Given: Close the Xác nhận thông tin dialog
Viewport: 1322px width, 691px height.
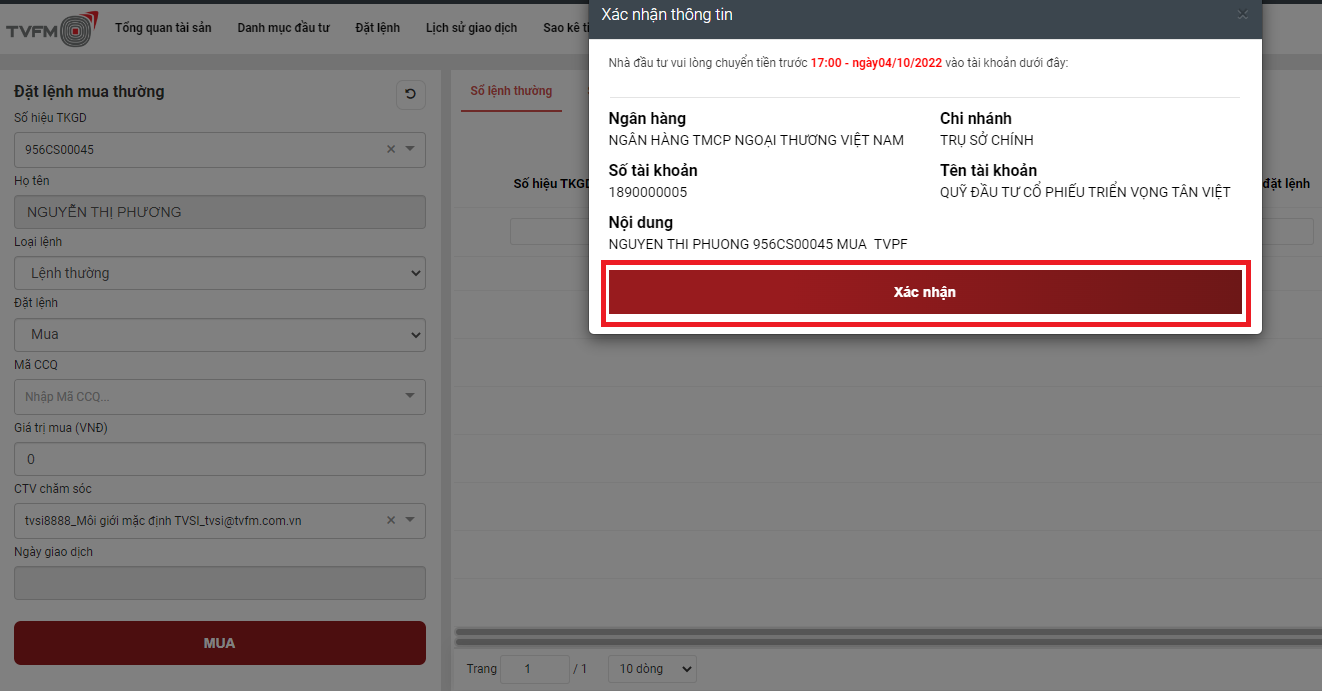Looking at the screenshot, I should [1242, 15].
